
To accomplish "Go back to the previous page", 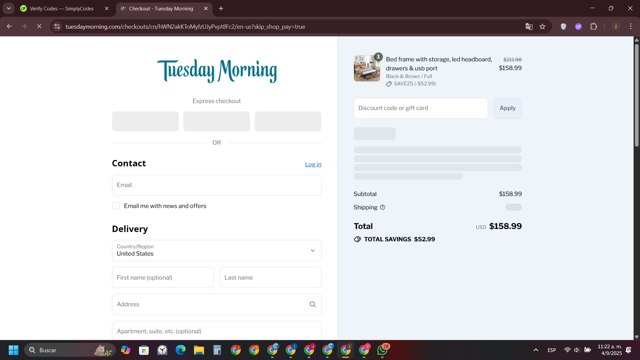I will click(9, 27).
